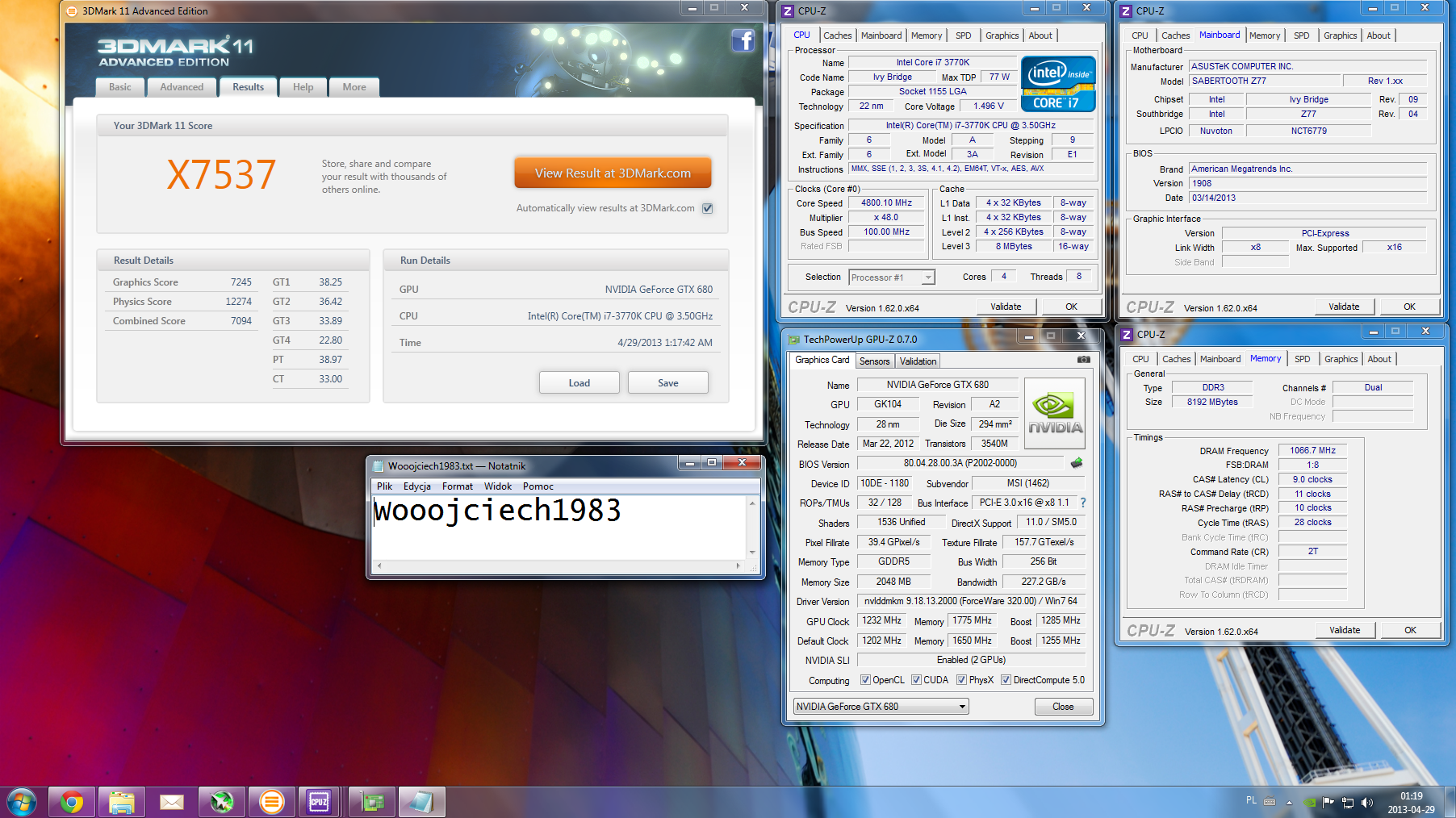The height and width of the screenshot is (818, 1456).
Task: Open the Help tab in 3DMark 11
Action: 303,87
